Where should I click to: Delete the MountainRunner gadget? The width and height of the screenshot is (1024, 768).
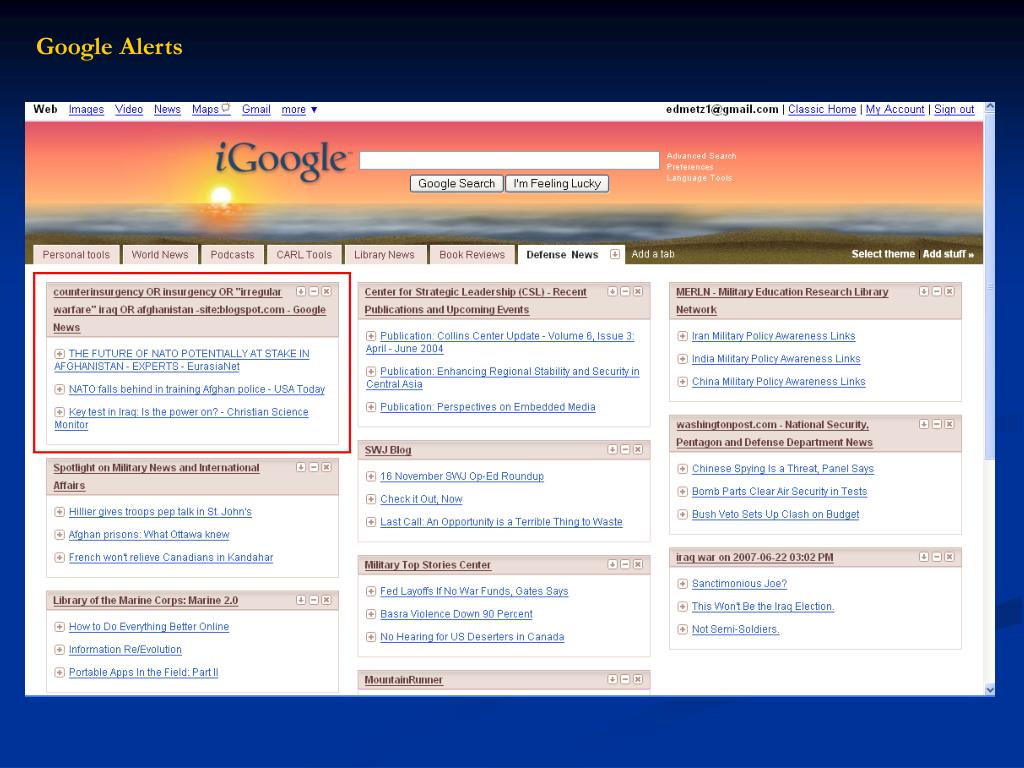pos(637,679)
